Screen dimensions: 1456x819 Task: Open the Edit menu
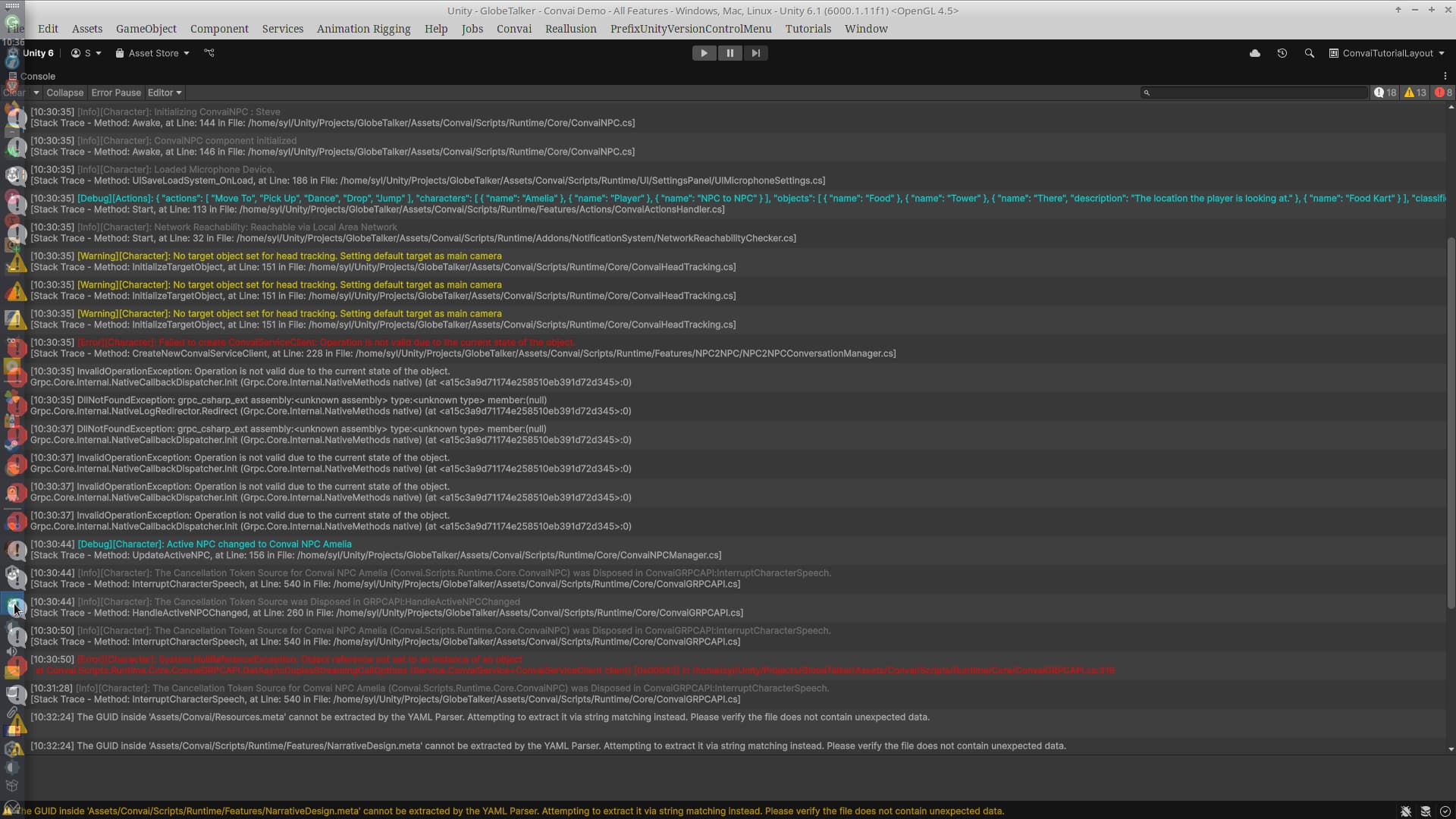coord(48,29)
